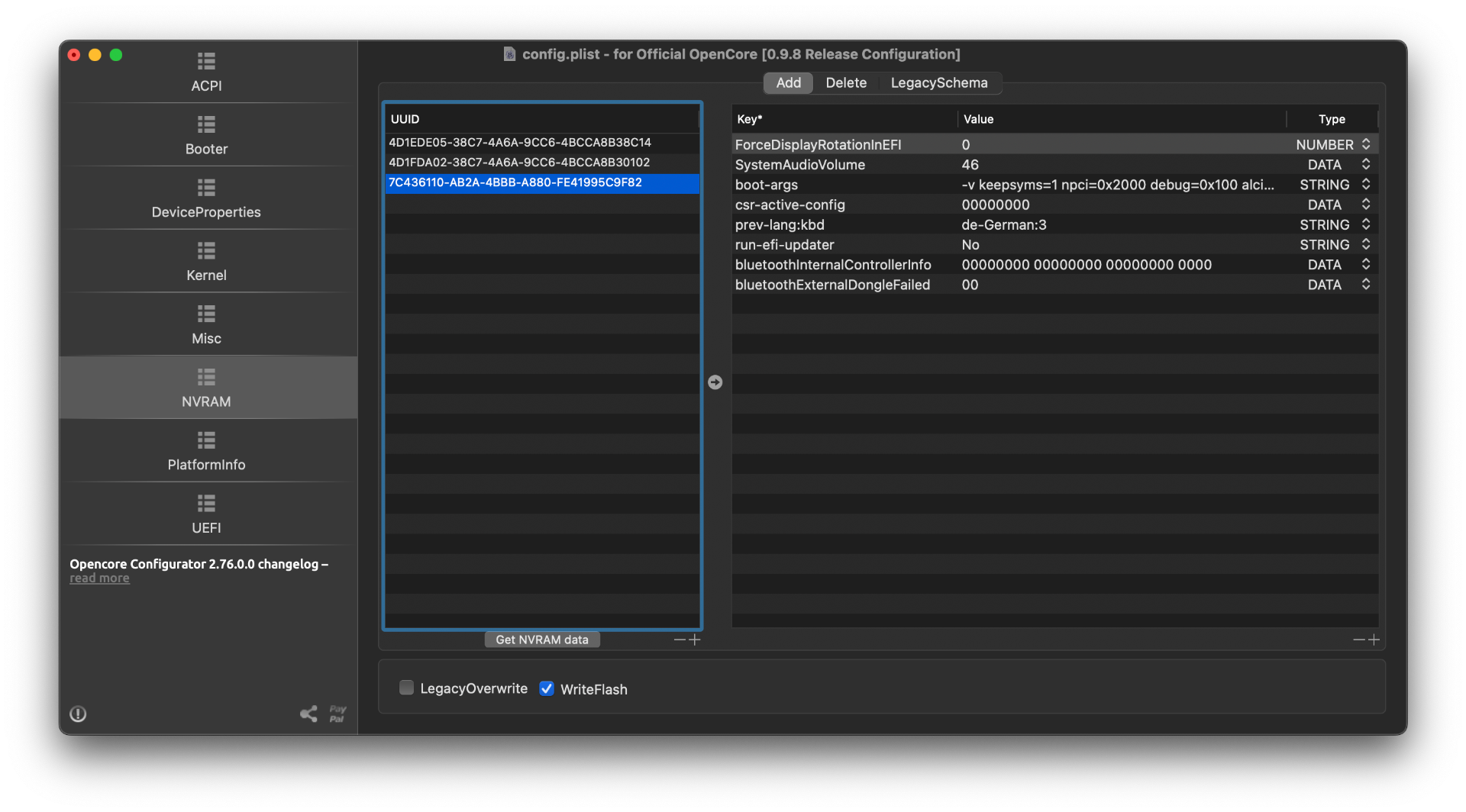Image resolution: width=1466 pixels, height=812 pixels.
Task: Open the PlatformInfo section
Action: click(206, 452)
